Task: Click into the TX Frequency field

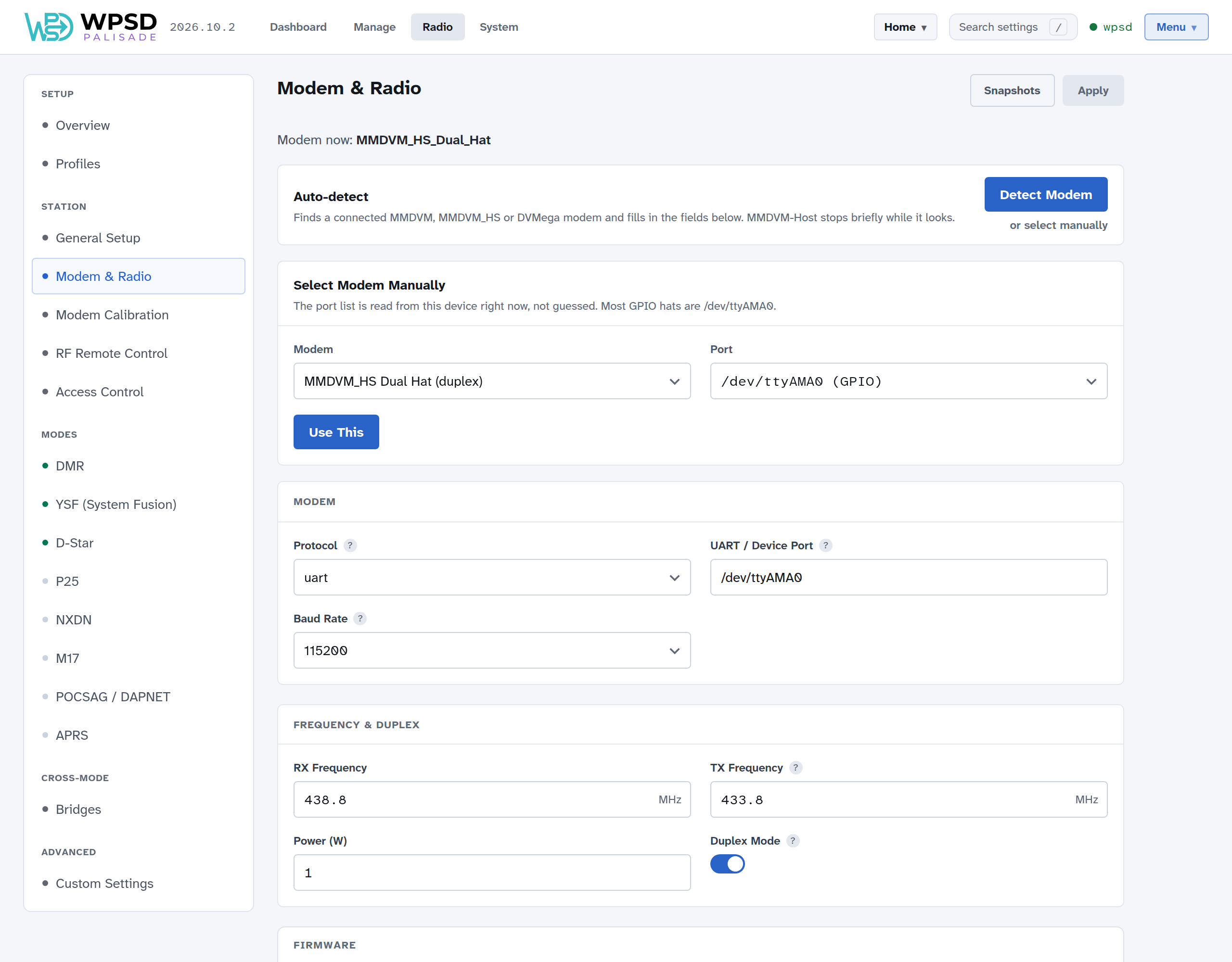Action: point(908,799)
